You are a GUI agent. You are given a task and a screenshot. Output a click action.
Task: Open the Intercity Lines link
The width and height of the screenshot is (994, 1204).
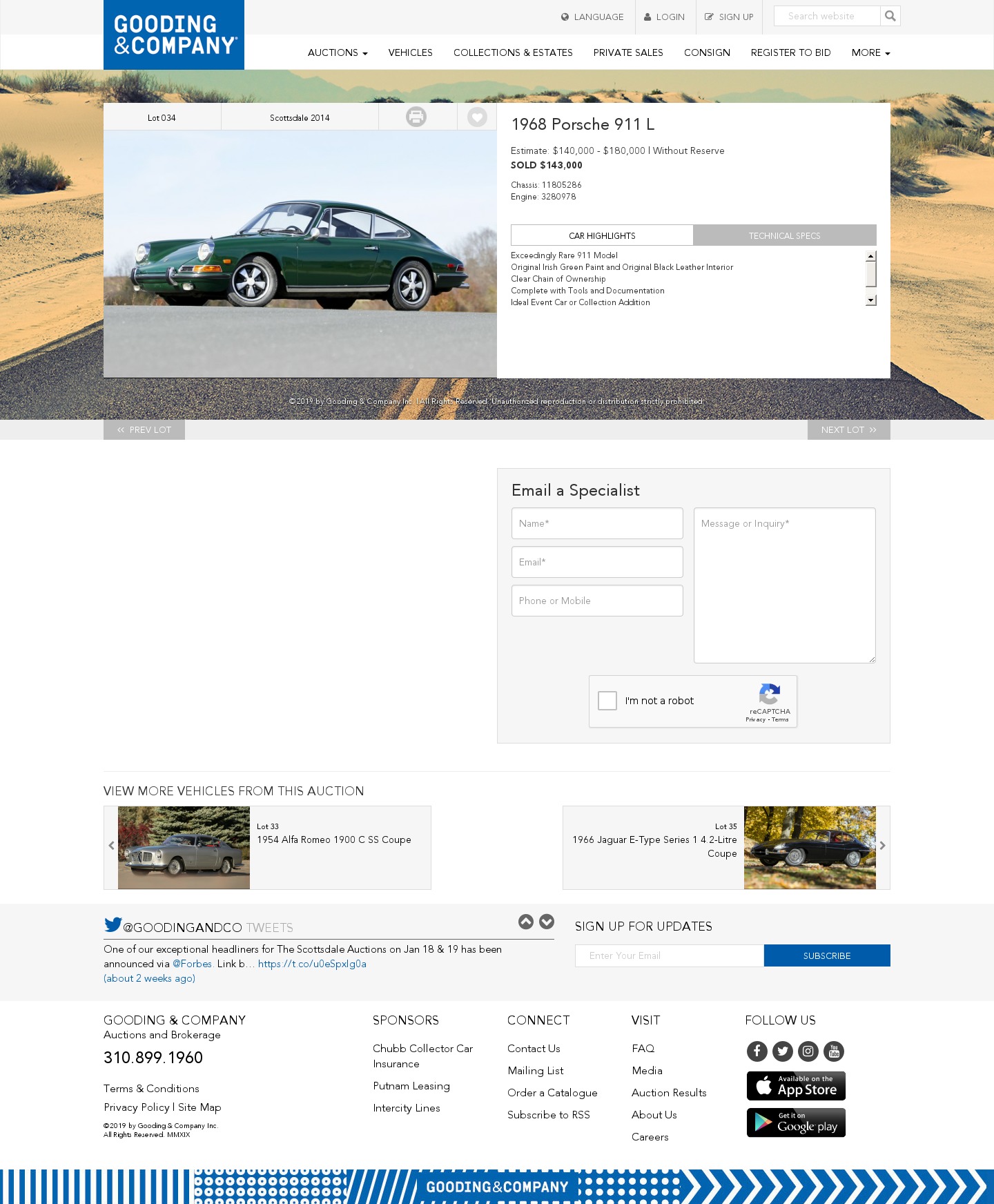(x=407, y=1108)
